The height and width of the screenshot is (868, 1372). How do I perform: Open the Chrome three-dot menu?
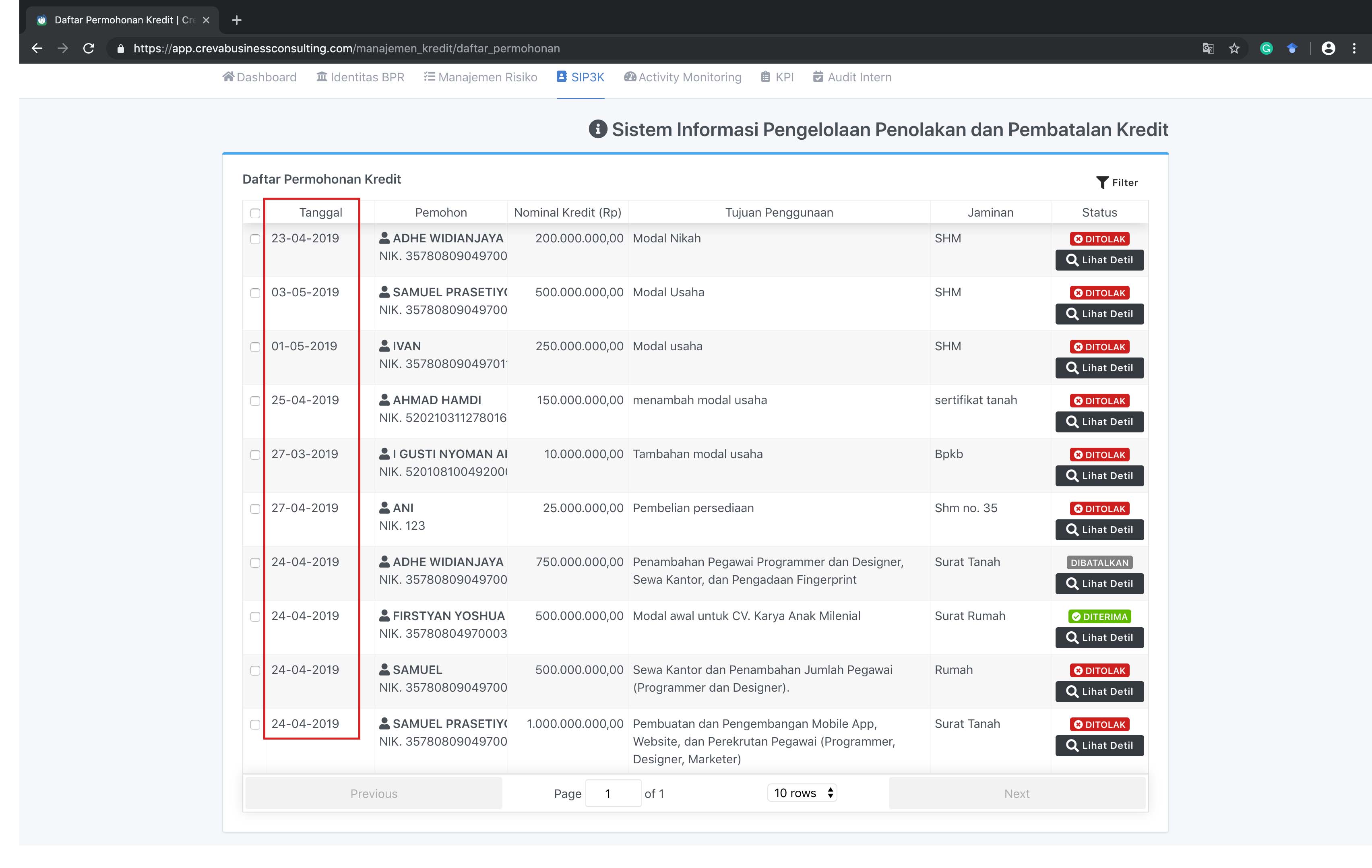[x=1354, y=48]
